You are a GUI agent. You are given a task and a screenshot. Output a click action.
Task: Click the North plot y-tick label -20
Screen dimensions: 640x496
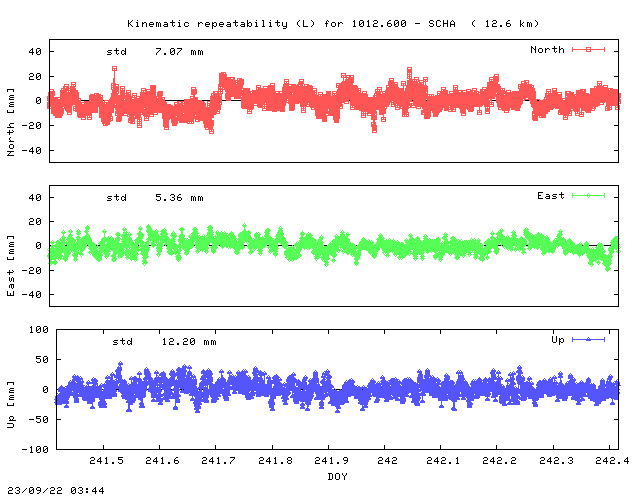(x=31, y=126)
